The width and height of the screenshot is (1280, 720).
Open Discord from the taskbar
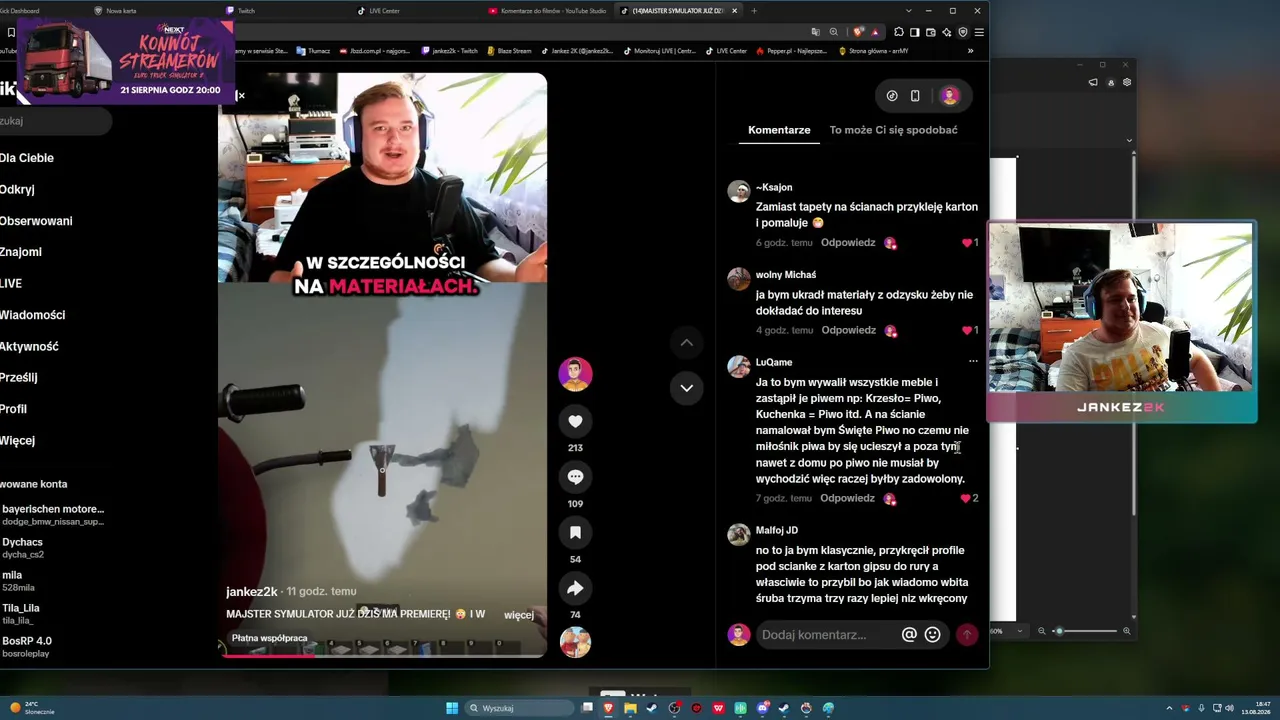[x=762, y=708]
